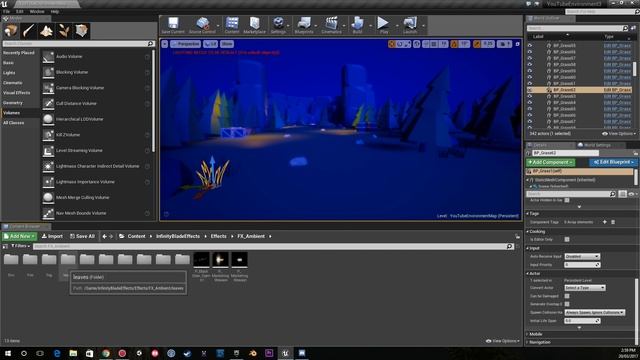
Task: Open the Lit view mode dropdown
Action: [x=211, y=44]
